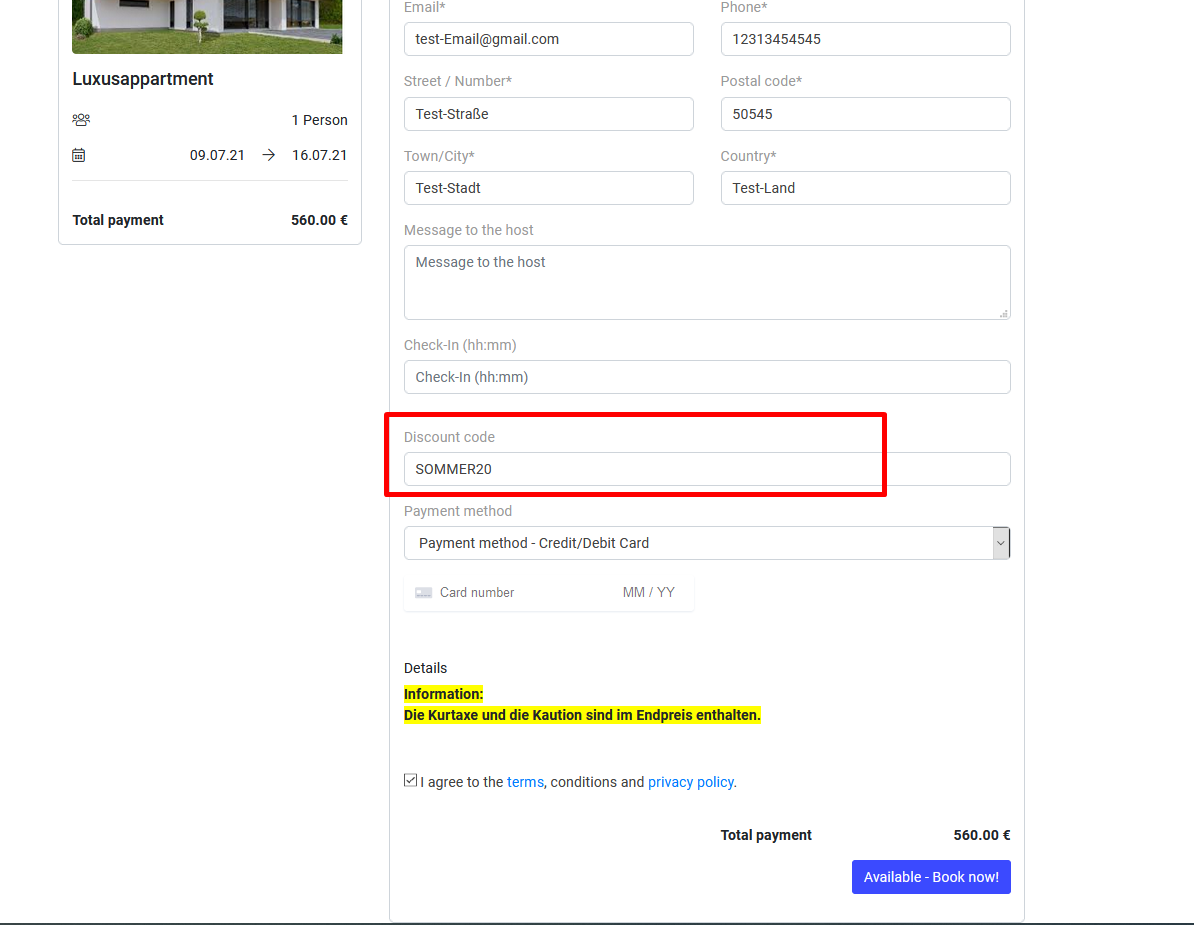
Task: Open the terms link
Action: pyautogui.click(x=525, y=782)
